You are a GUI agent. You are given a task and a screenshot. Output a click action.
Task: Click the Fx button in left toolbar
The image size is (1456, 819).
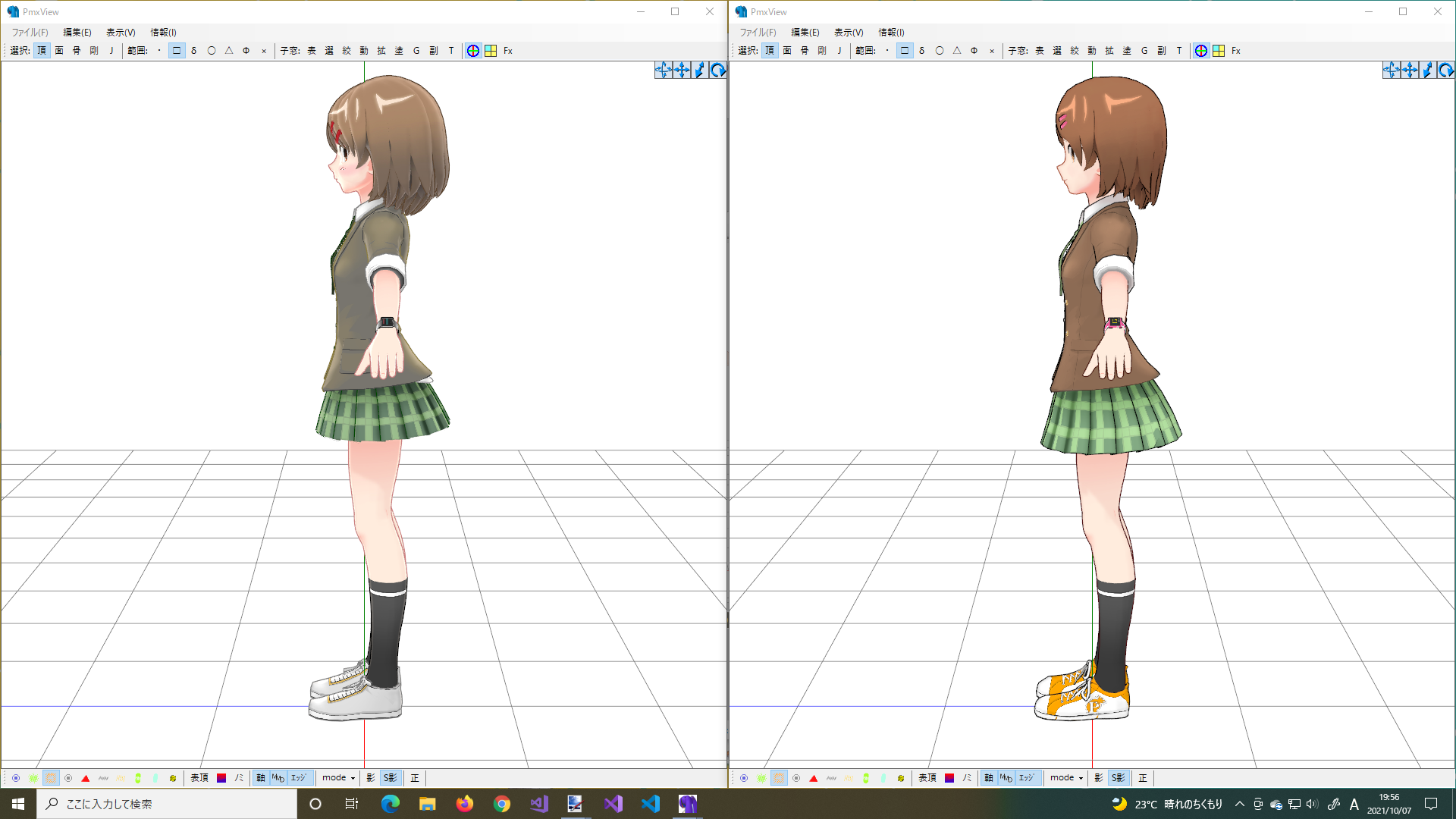tap(508, 51)
